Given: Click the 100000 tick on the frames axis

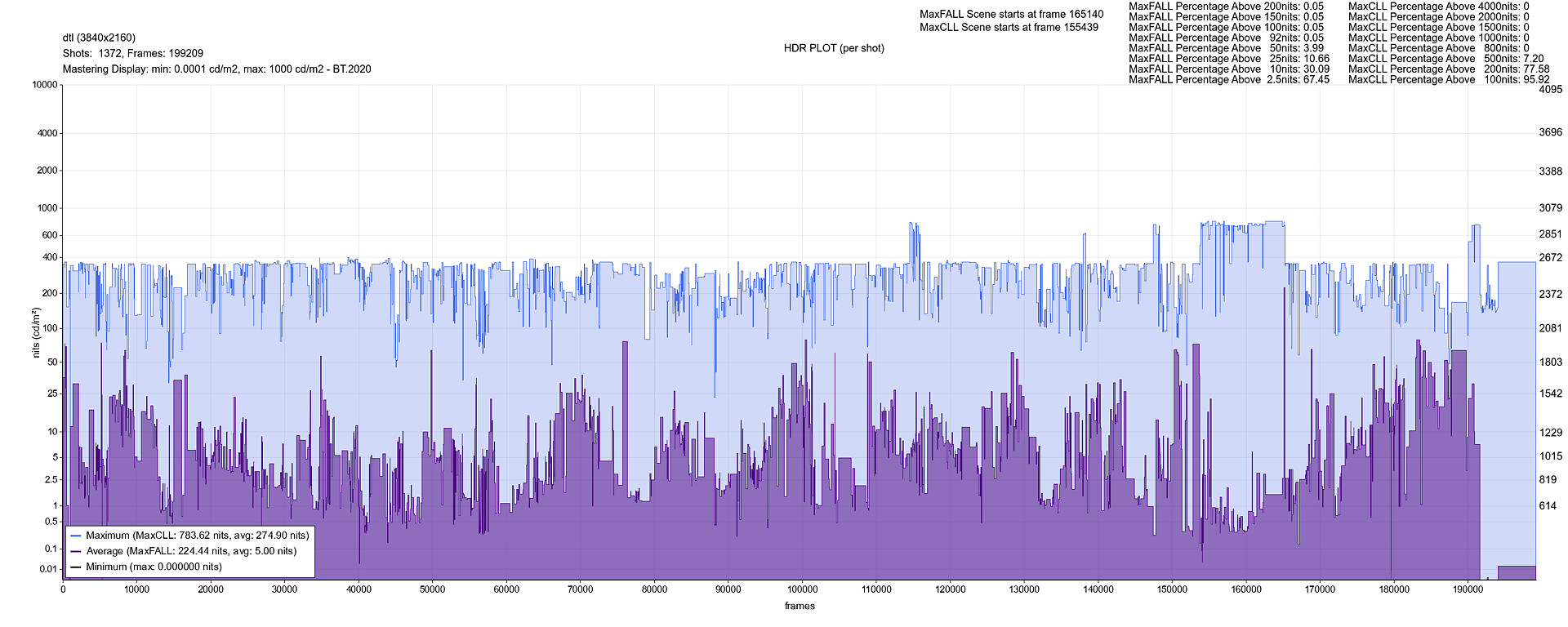Looking at the screenshot, I should (802, 589).
